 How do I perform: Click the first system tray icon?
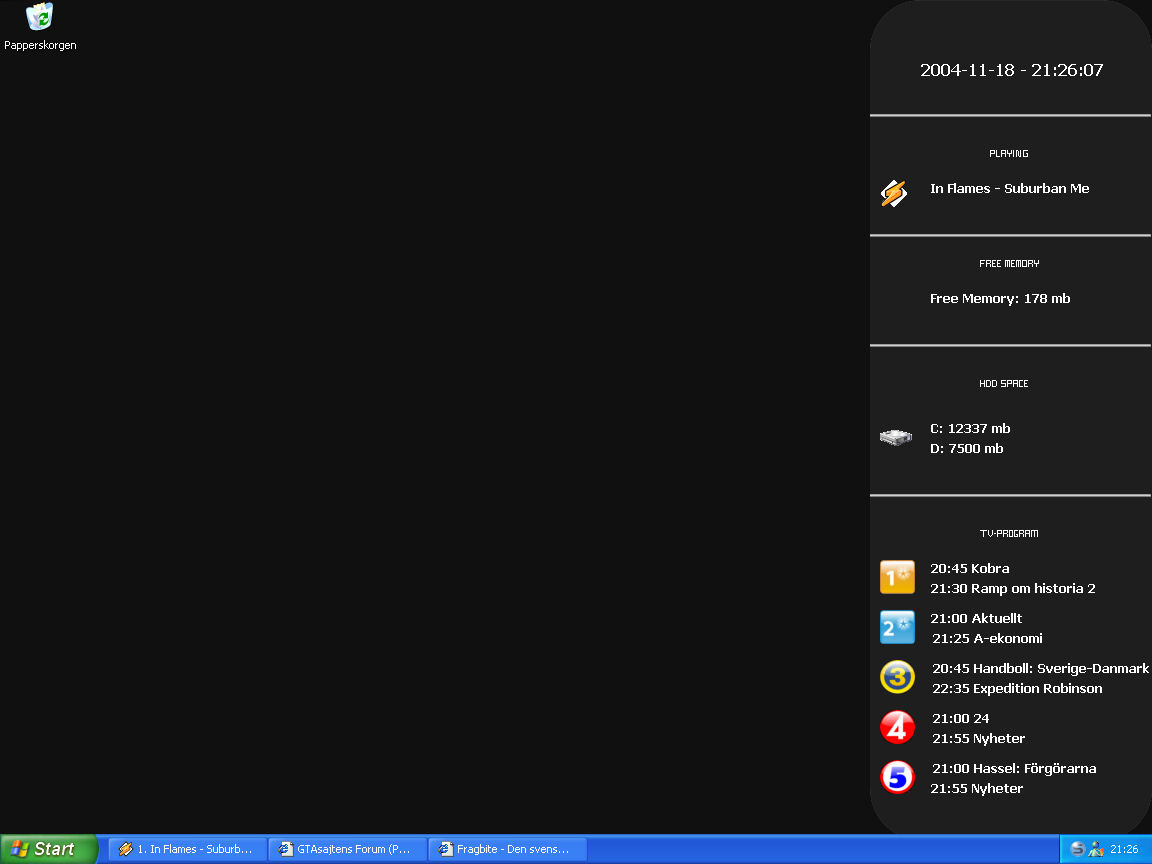click(x=1077, y=849)
